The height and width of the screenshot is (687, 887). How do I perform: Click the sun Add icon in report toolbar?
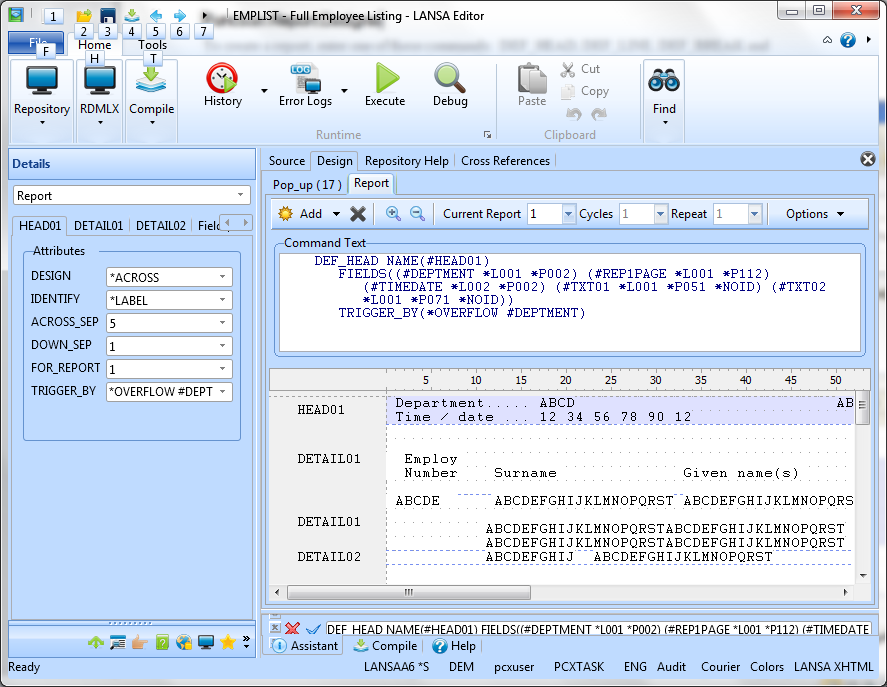click(x=286, y=214)
